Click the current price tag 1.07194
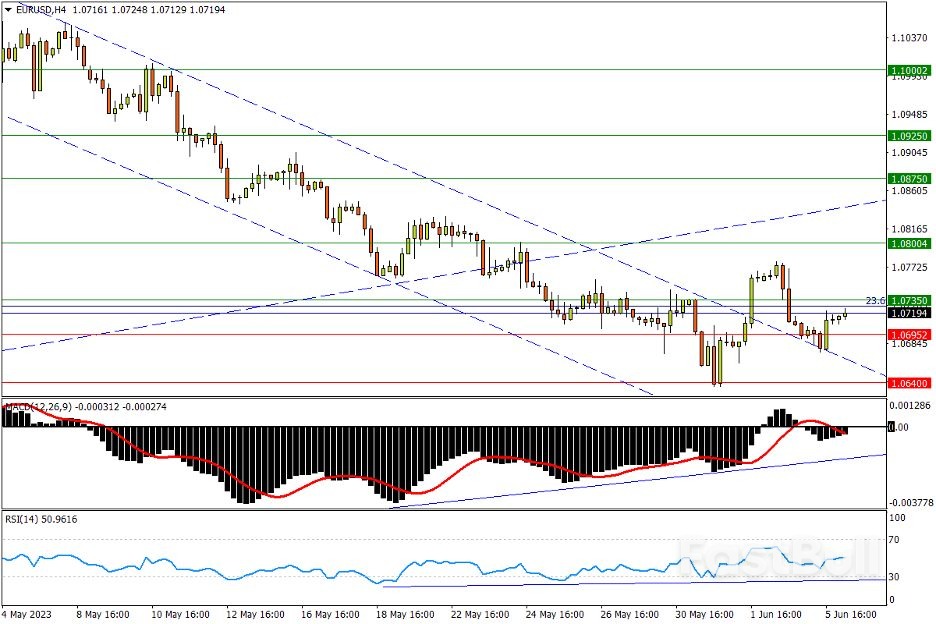 (910, 313)
